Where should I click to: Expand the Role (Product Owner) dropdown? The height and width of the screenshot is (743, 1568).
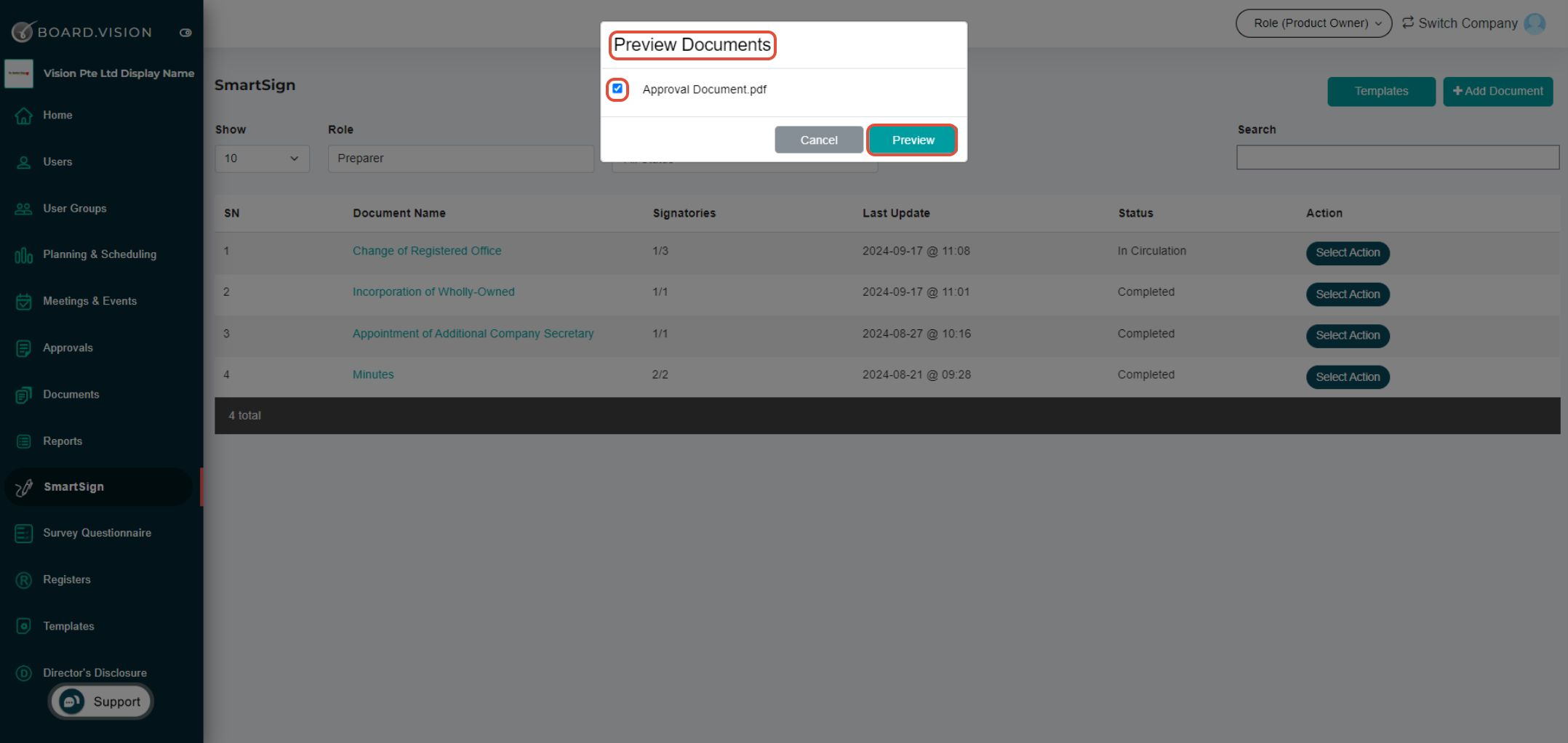click(1313, 23)
